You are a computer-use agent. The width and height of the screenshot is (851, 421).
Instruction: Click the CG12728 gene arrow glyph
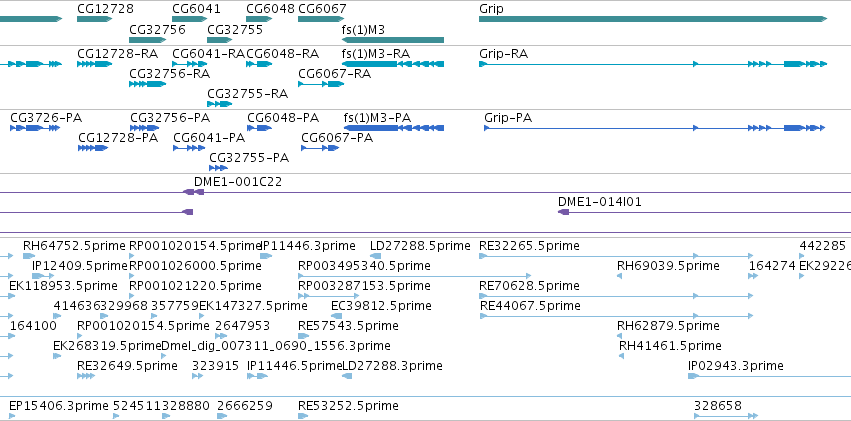[94, 19]
